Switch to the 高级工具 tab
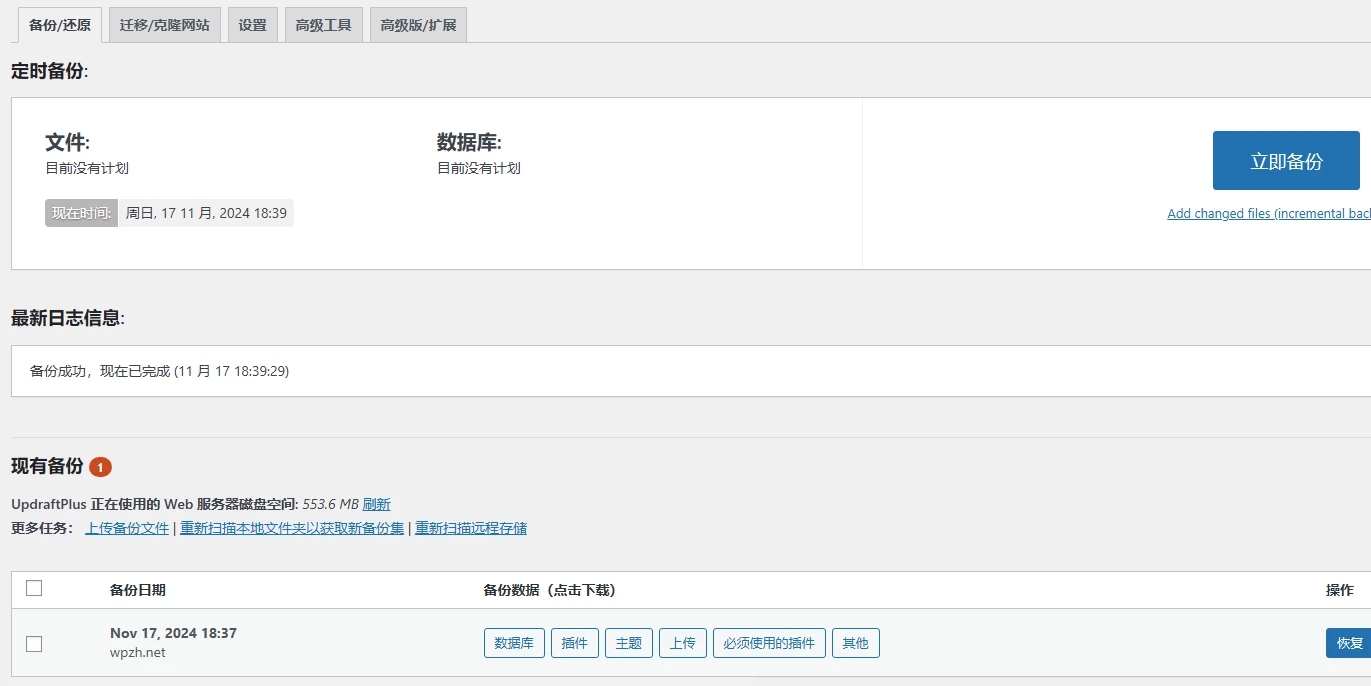Viewport: 1371px width, 686px height. 323,24
